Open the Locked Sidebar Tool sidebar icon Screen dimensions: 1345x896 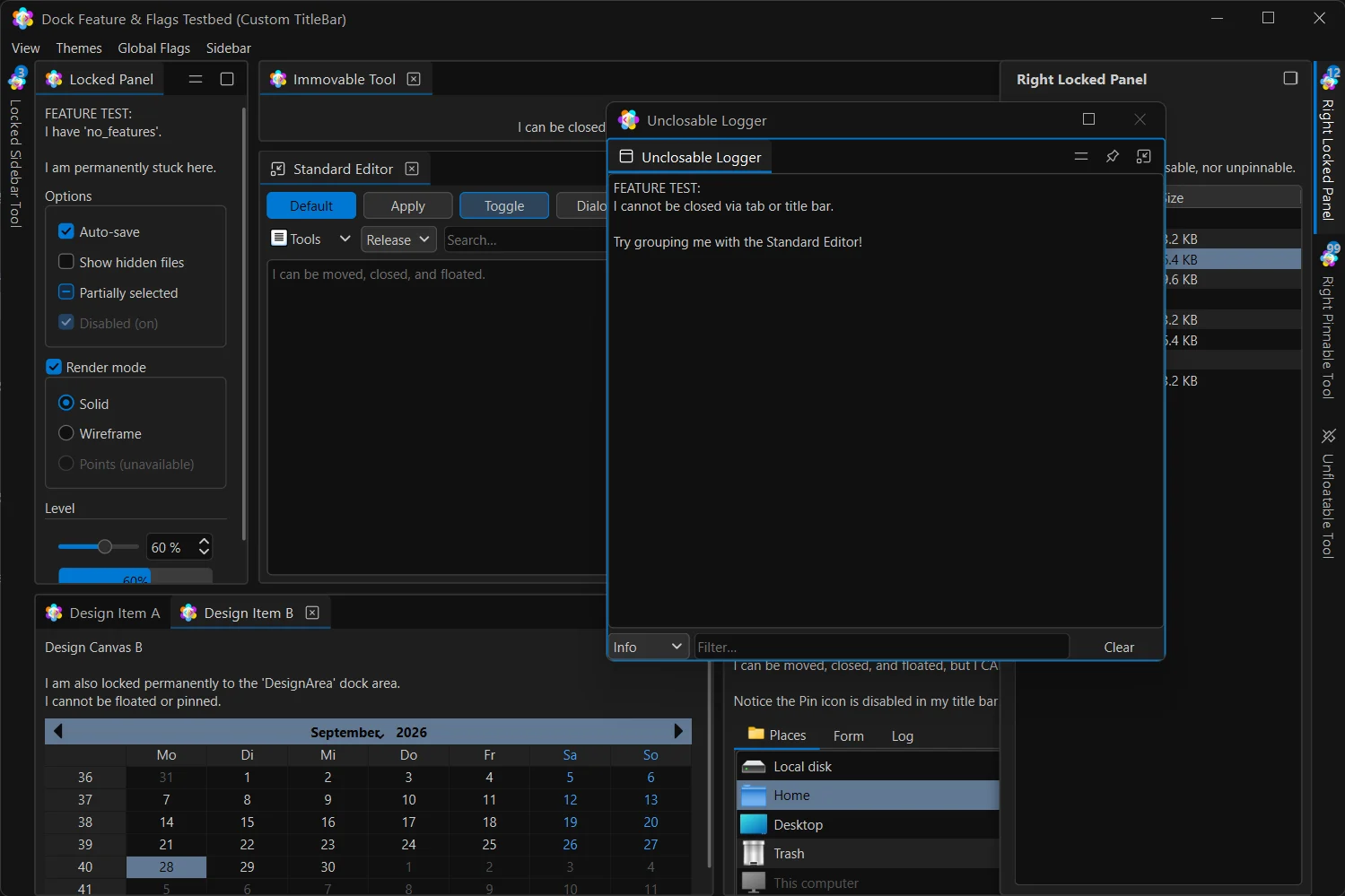tap(18, 79)
